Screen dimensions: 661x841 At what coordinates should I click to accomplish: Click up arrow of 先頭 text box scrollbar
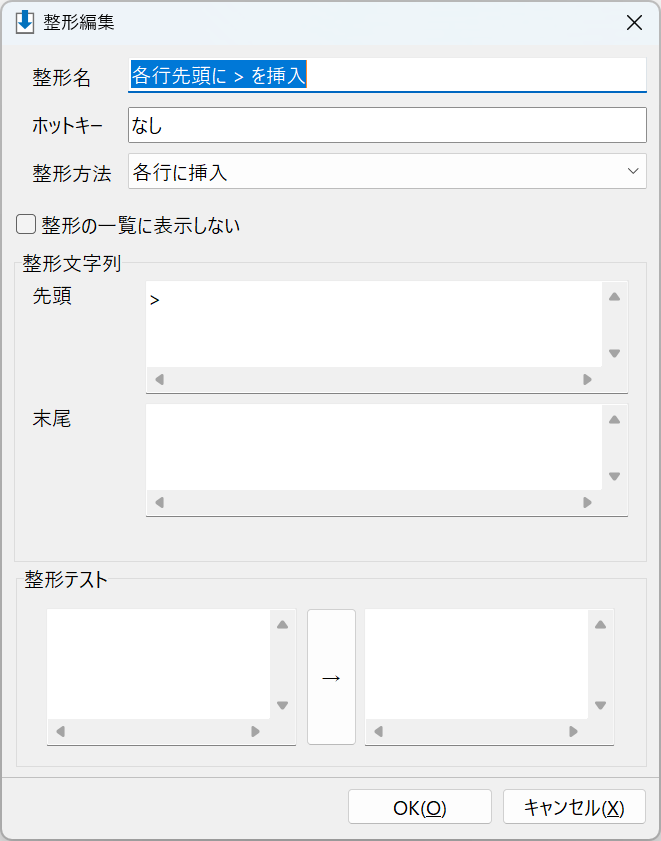[x=614, y=297]
